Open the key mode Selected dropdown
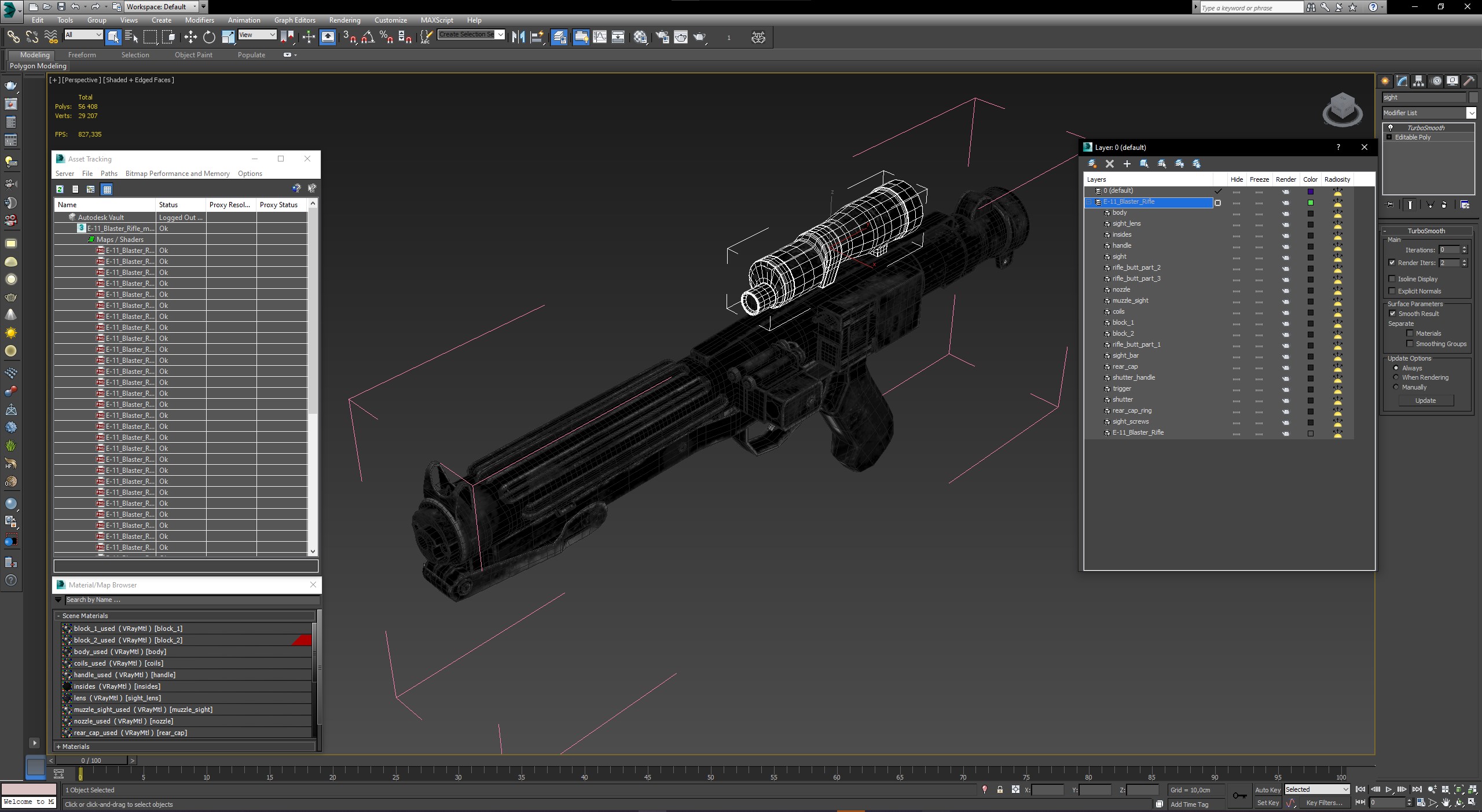1482x812 pixels. pos(1317,789)
